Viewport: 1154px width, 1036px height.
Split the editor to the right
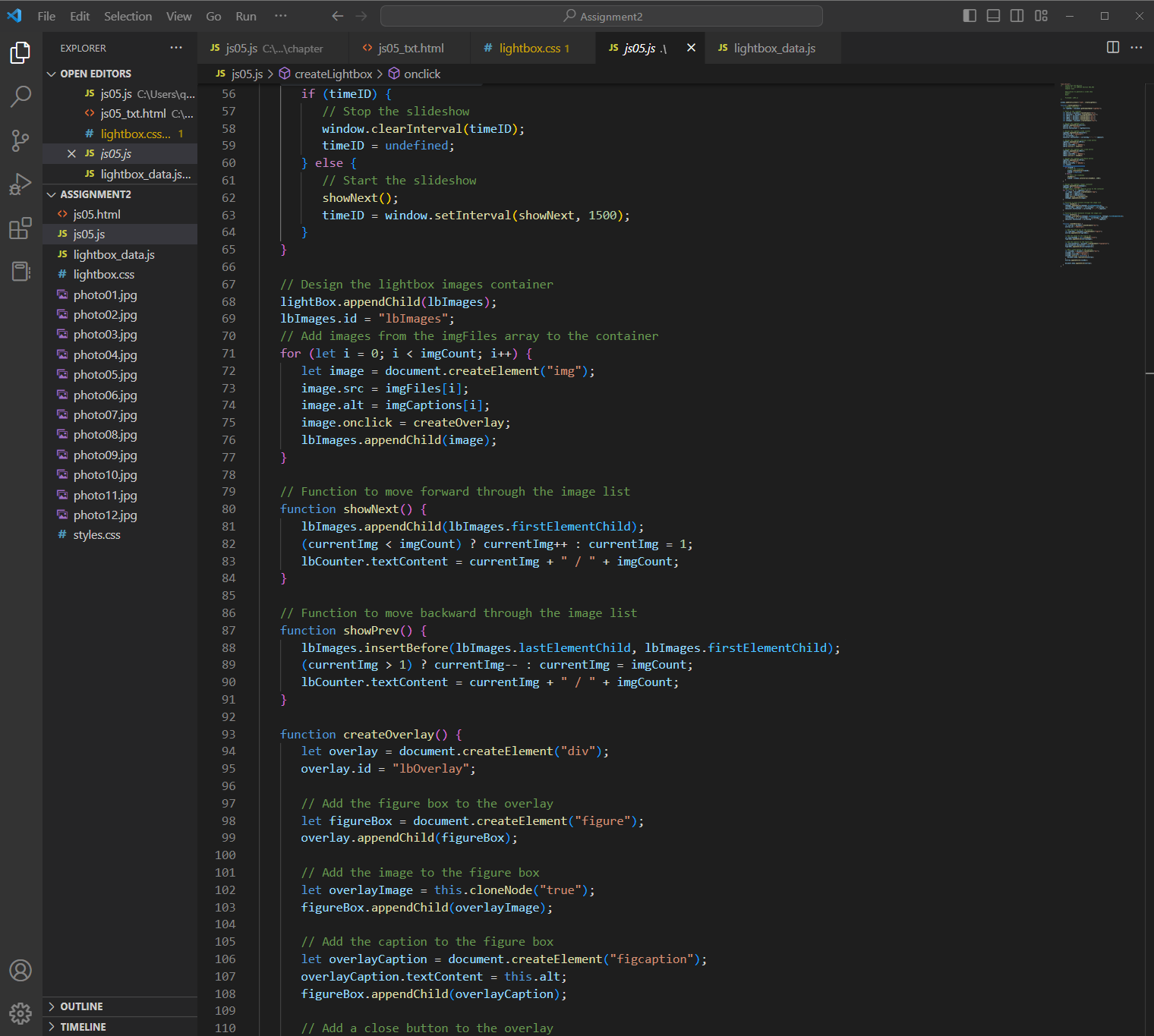(x=1113, y=47)
